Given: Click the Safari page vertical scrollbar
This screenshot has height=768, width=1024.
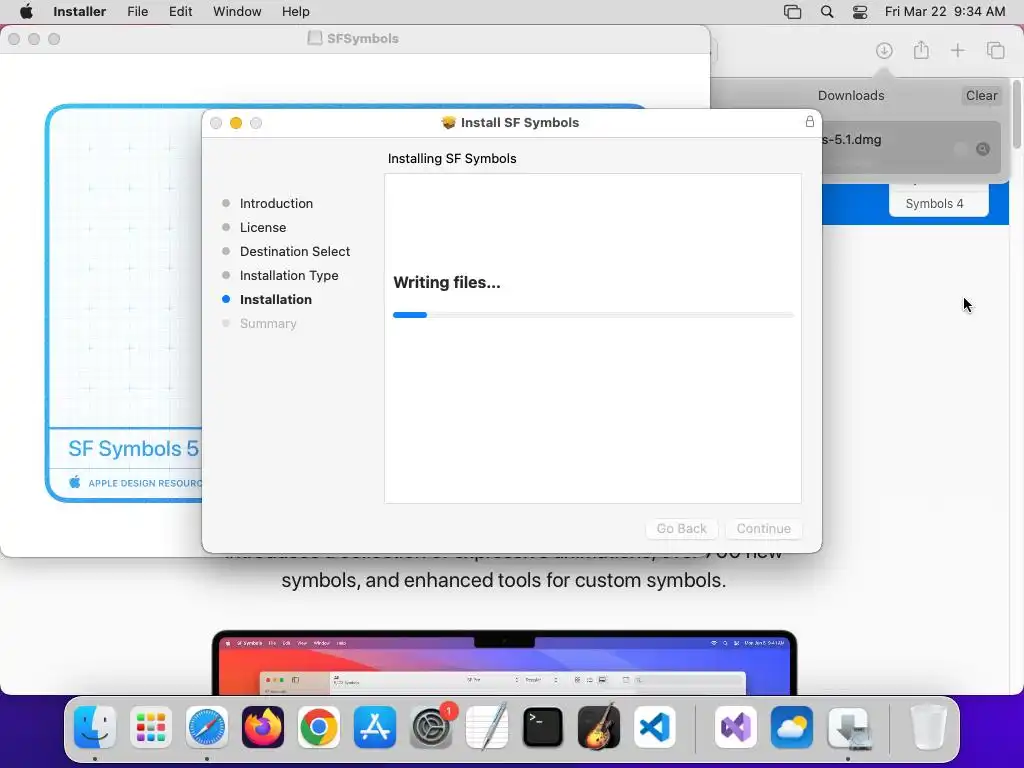Looking at the screenshot, I should [x=1016, y=114].
